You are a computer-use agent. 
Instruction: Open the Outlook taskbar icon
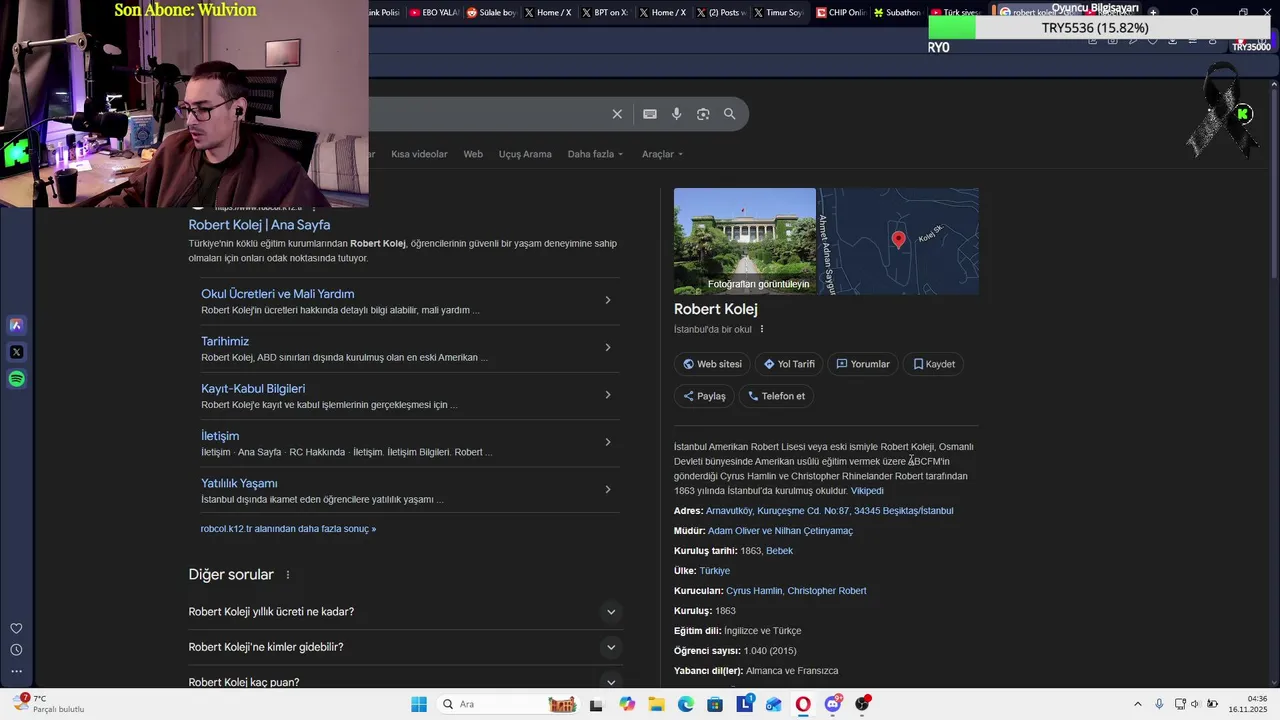(x=774, y=704)
